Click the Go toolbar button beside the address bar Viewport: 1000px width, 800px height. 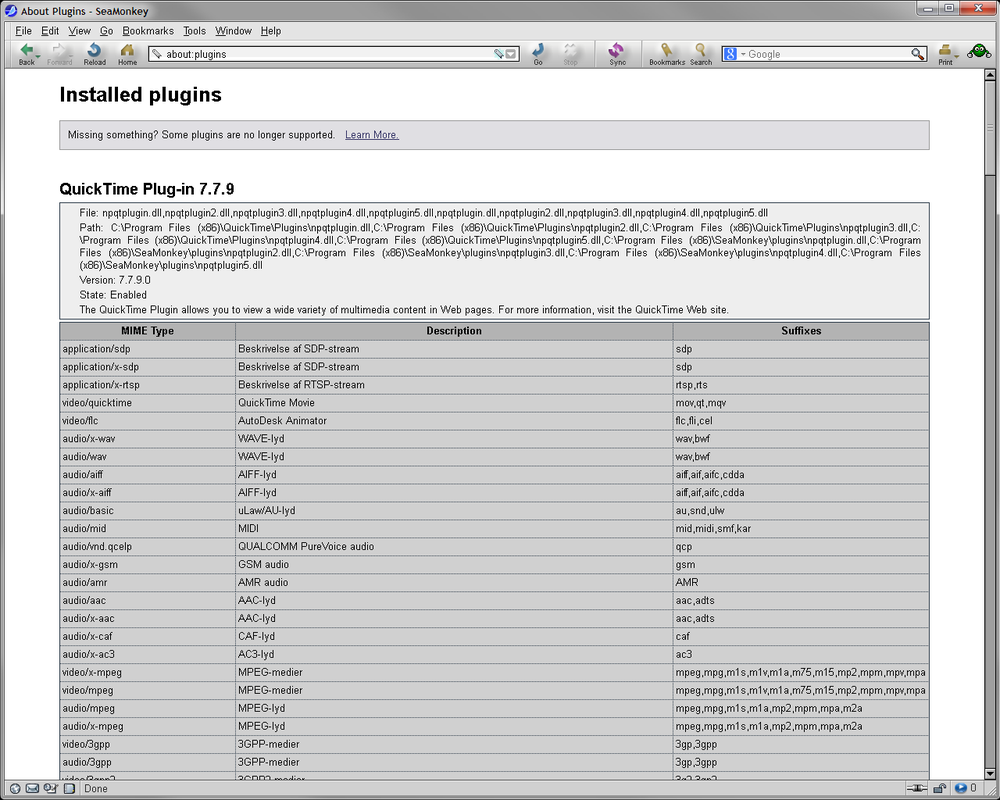(538, 54)
